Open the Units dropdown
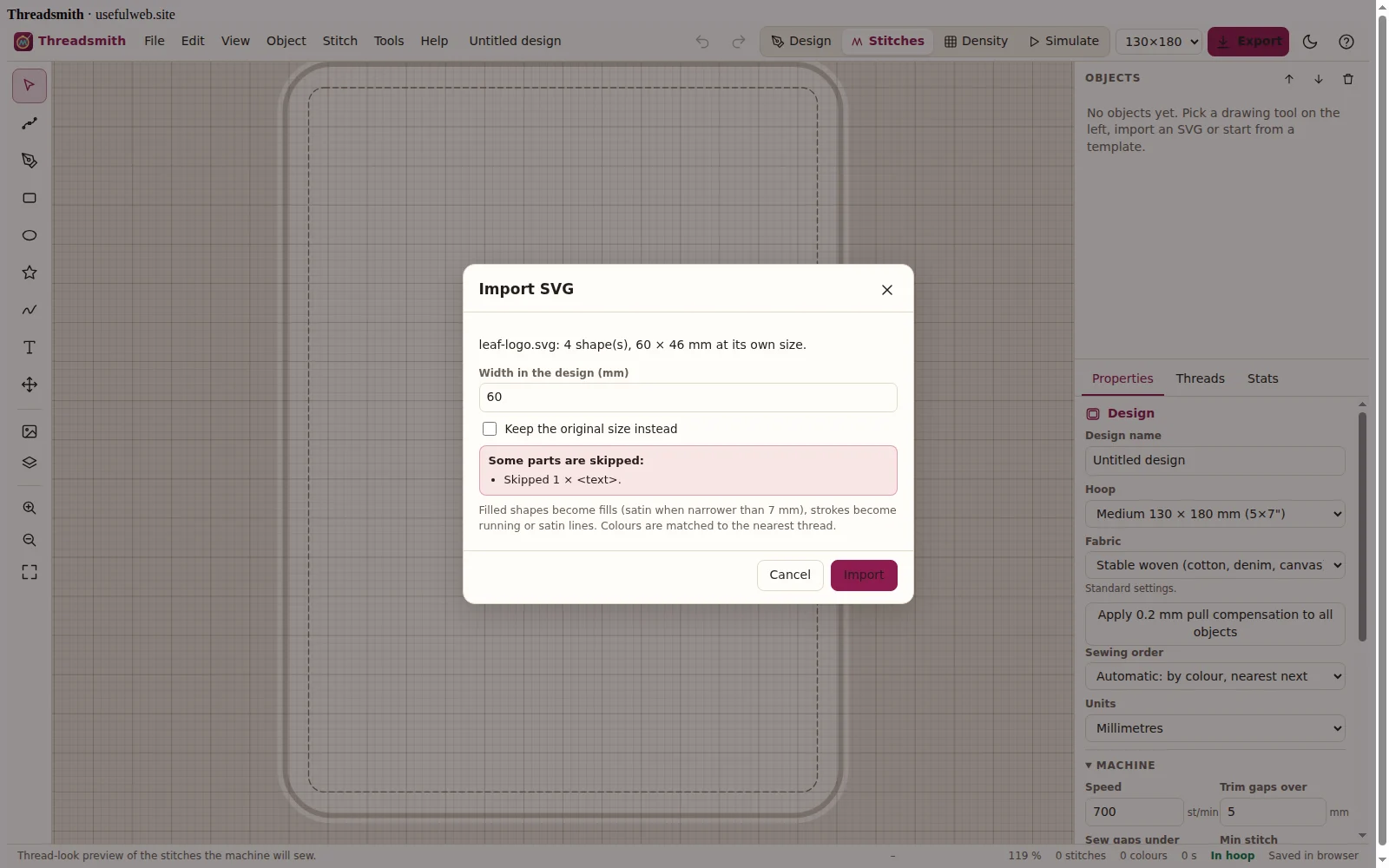Screen dimensions: 1389x868 click(x=1215, y=728)
